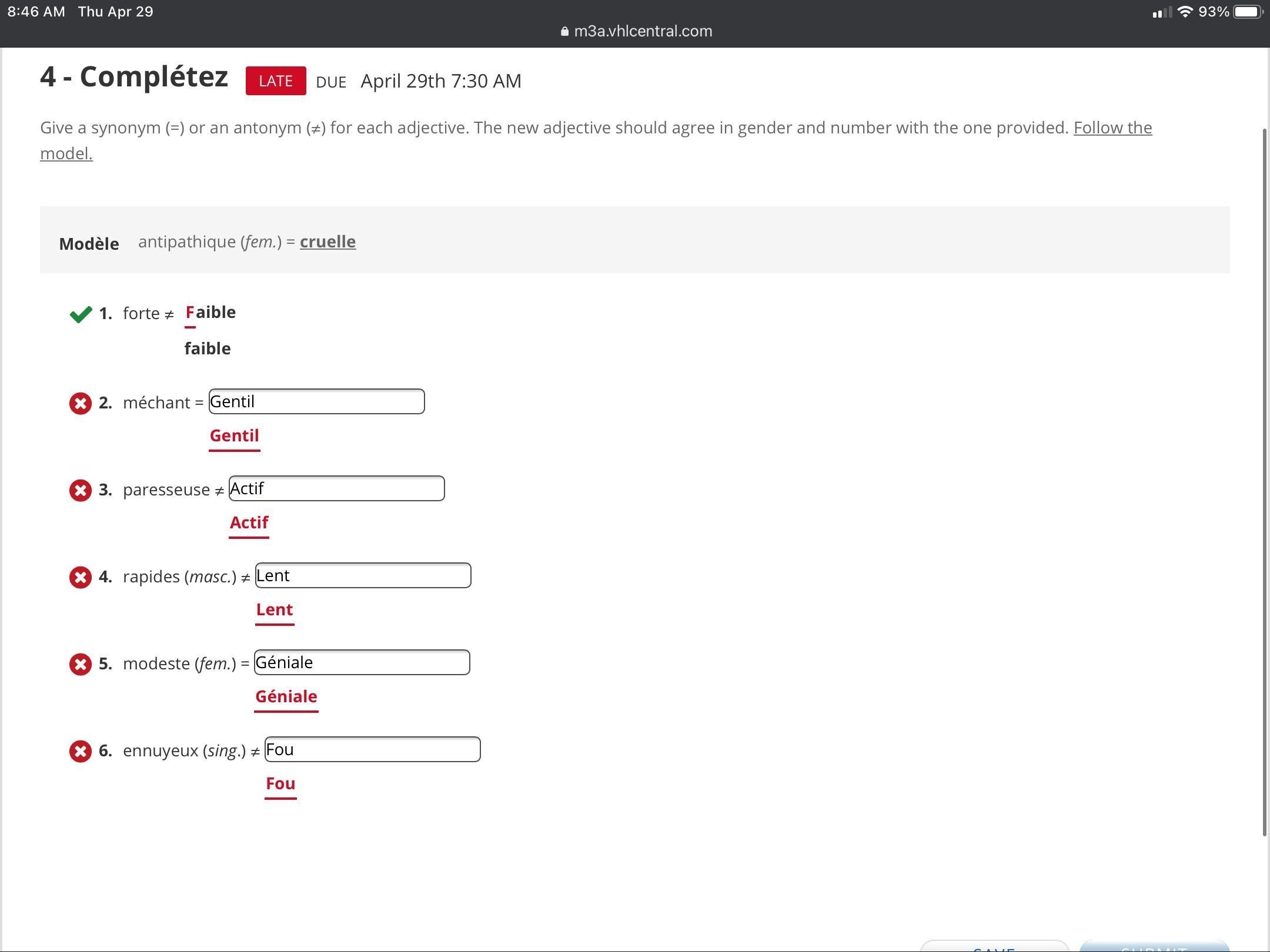
Task: Click the answer field containing Gentil
Action: [316, 401]
